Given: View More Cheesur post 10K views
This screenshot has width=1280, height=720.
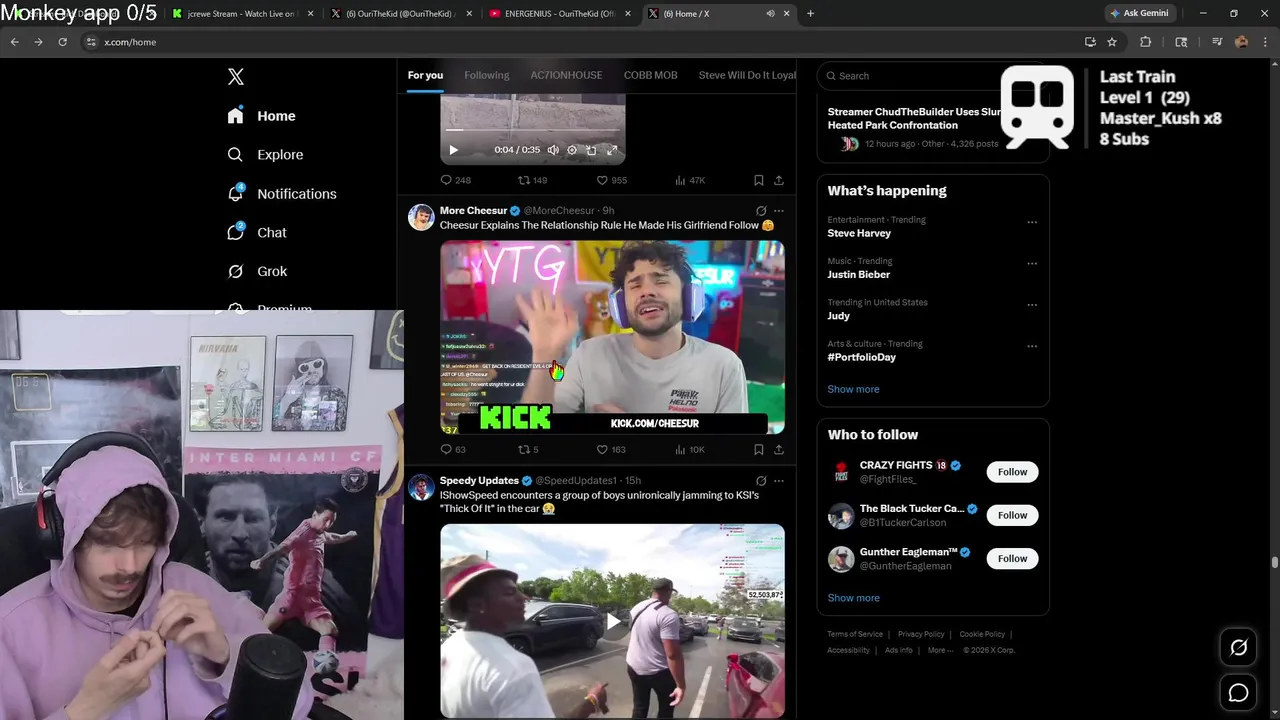Looking at the screenshot, I should tap(690, 450).
